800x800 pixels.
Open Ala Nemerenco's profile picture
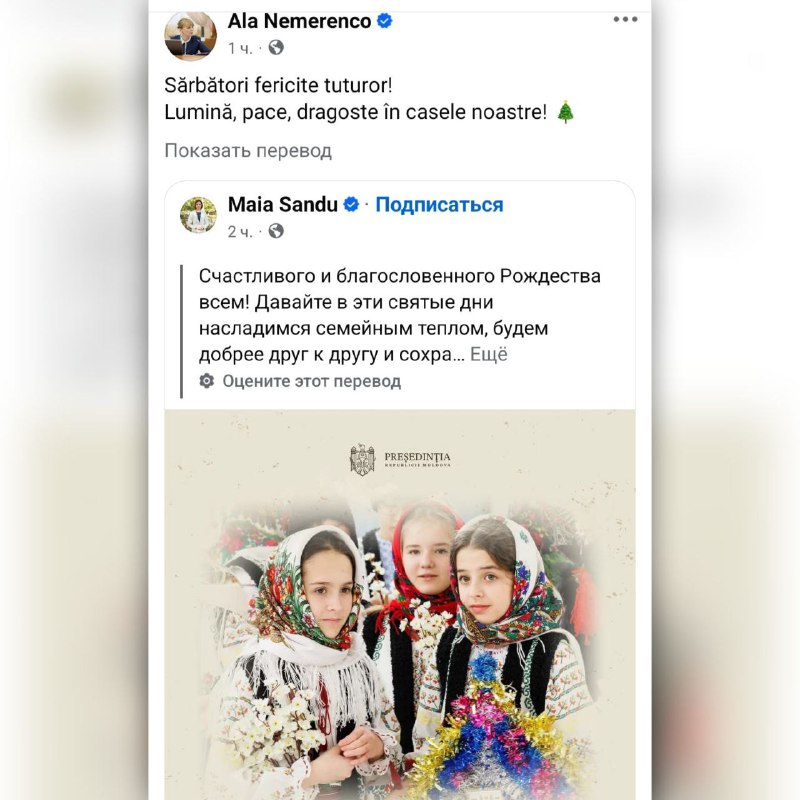click(x=190, y=36)
